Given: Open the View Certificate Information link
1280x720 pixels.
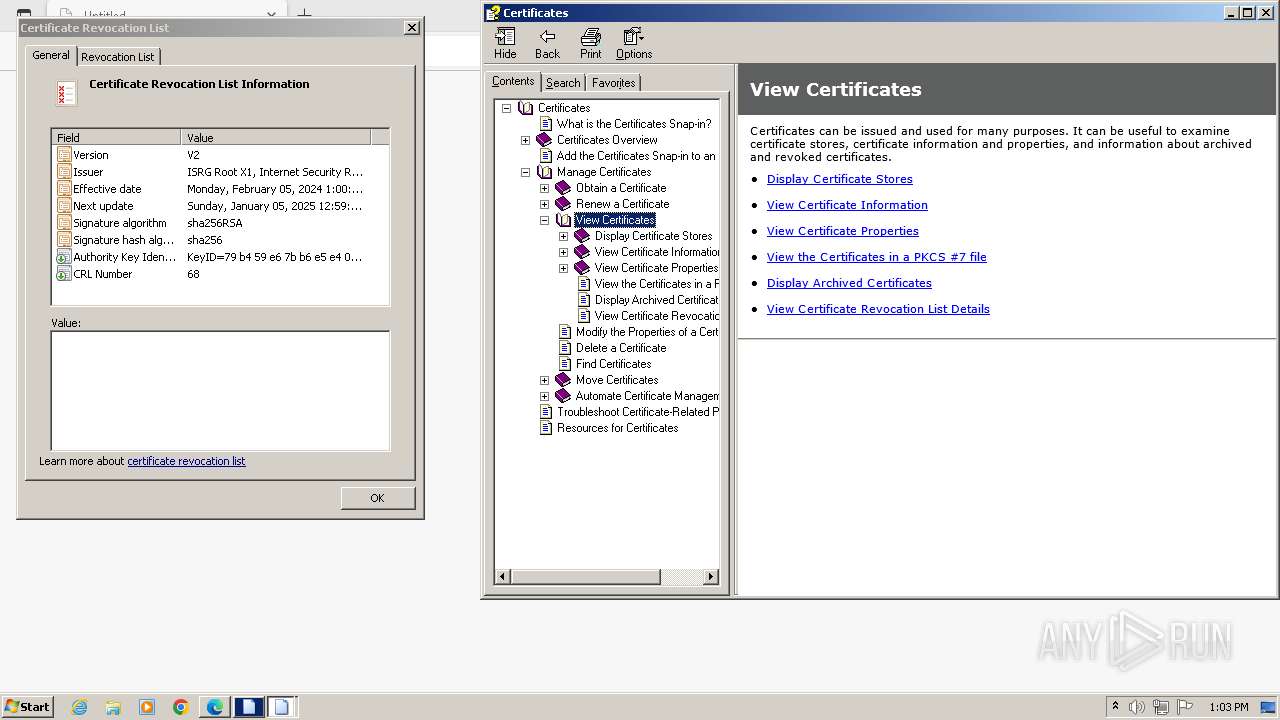Looking at the screenshot, I should click(847, 205).
